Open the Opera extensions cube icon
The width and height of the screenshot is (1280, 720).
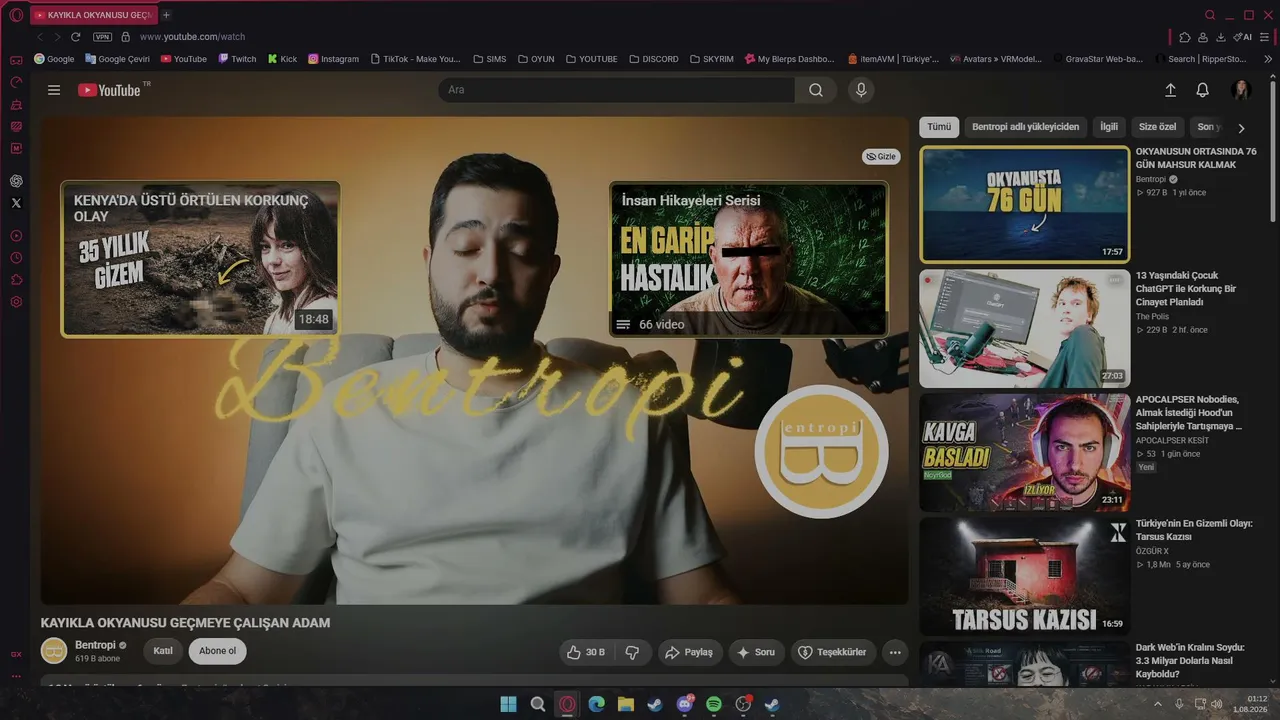tap(1185, 37)
